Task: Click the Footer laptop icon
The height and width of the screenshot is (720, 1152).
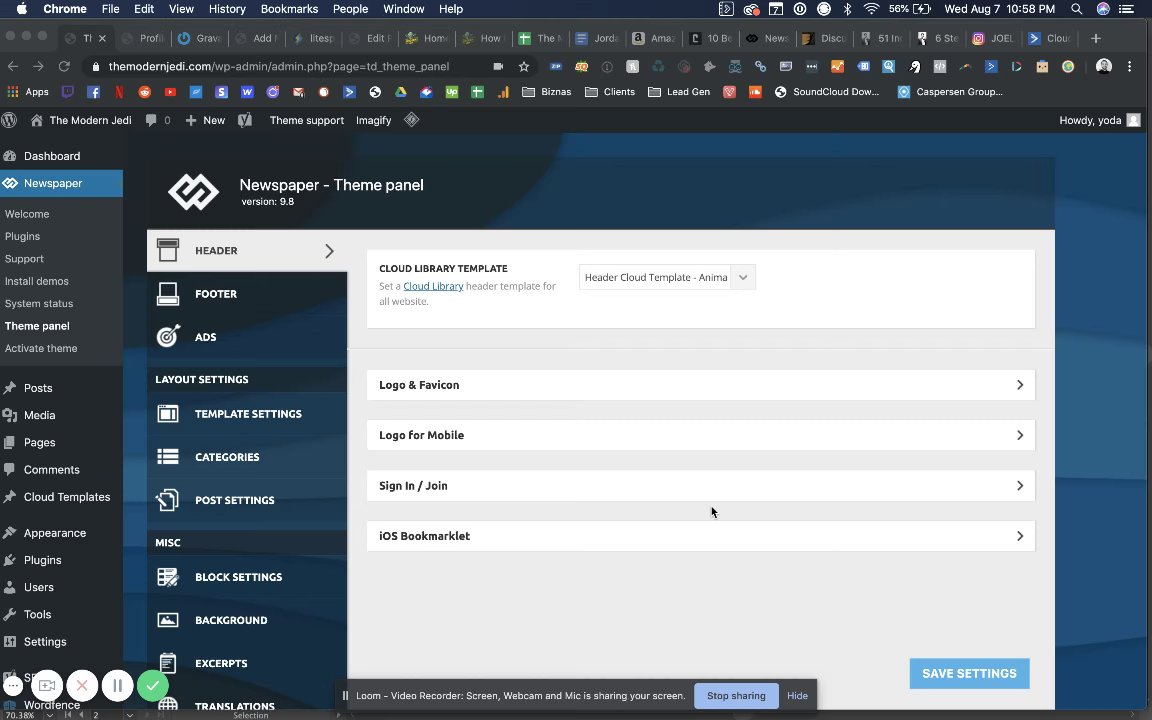Action: click(168, 294)
